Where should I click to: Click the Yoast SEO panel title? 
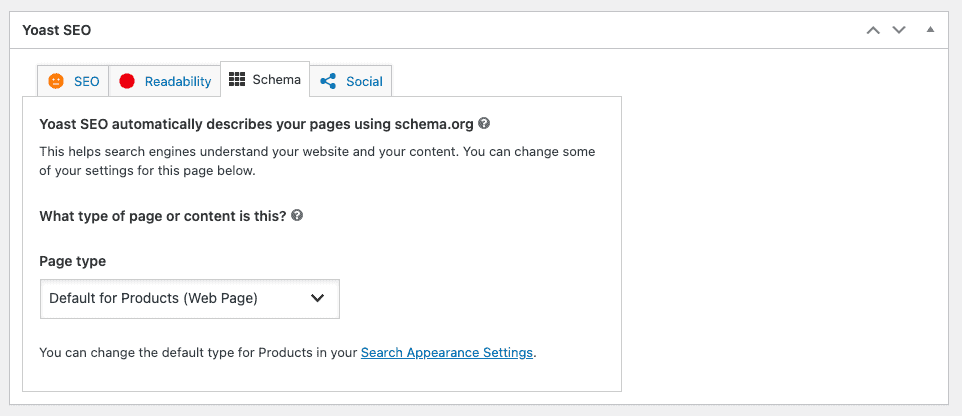point(56,30)
